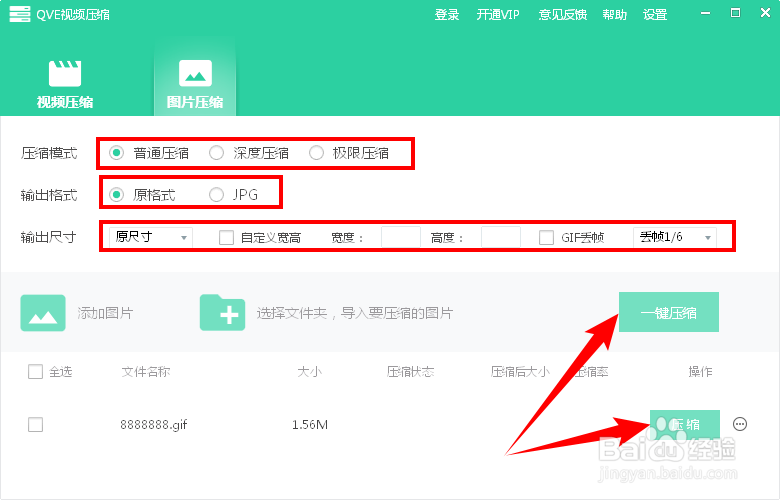
Task: Click the 文件名称 column header
Action: tap(146, 372)
